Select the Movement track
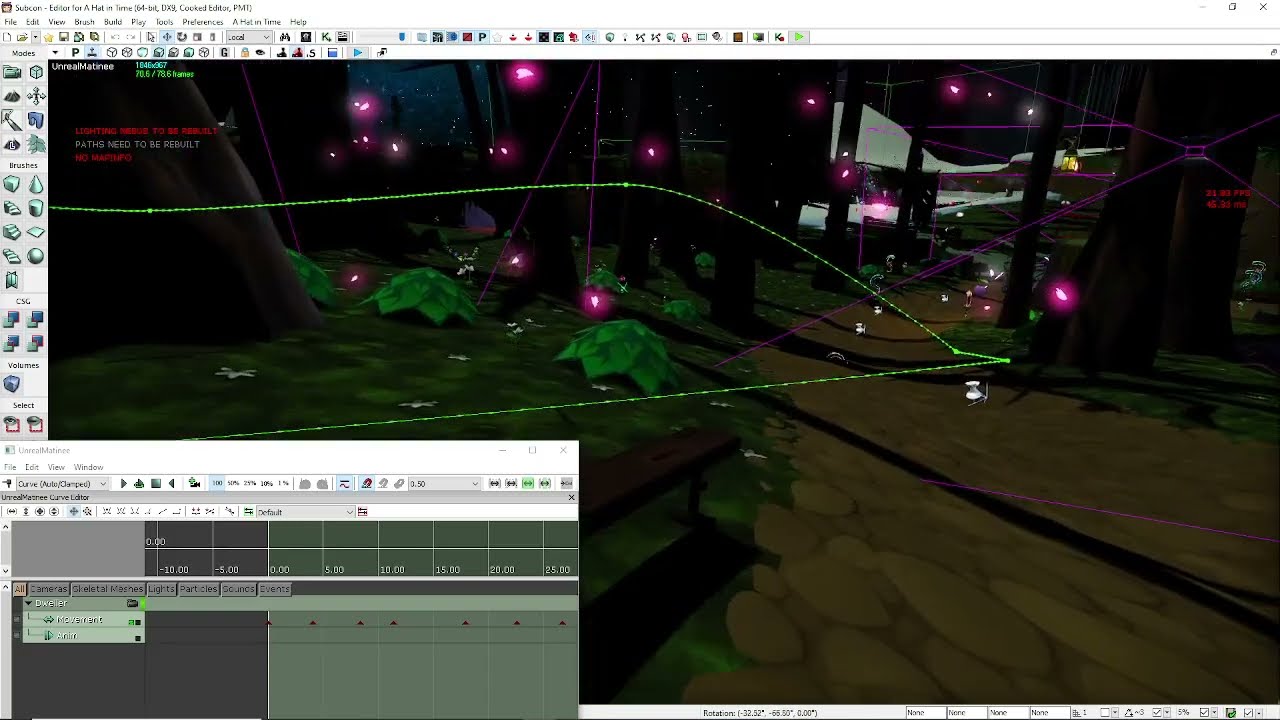This screenshot has width=1280, height=720. pos(84,620)
